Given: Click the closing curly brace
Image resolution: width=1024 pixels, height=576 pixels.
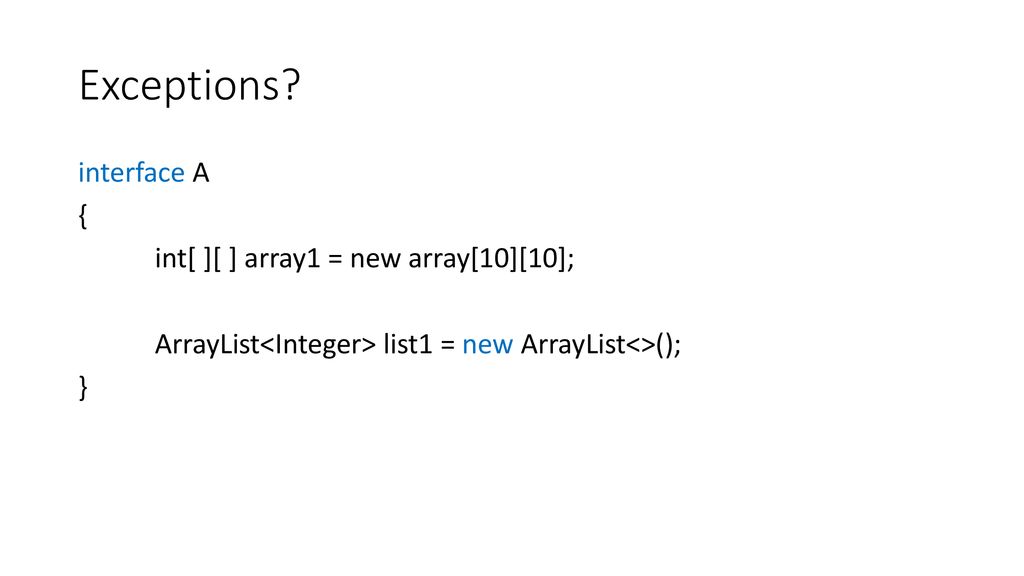Looking at the screenshot, I should coord(83,388).
